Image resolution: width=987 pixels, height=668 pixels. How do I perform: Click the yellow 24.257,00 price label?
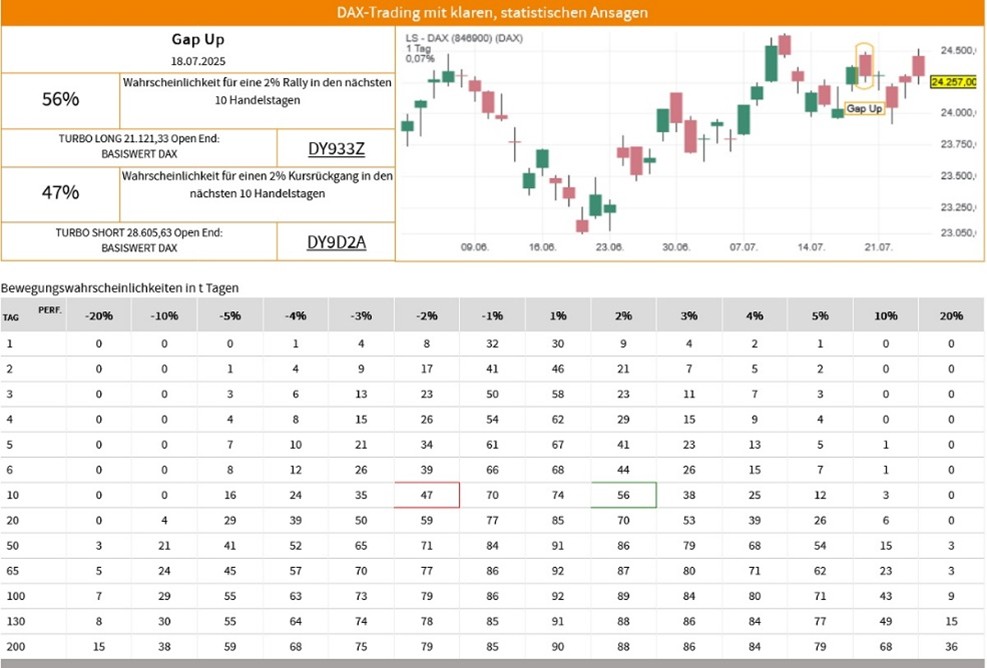point(954,82)
